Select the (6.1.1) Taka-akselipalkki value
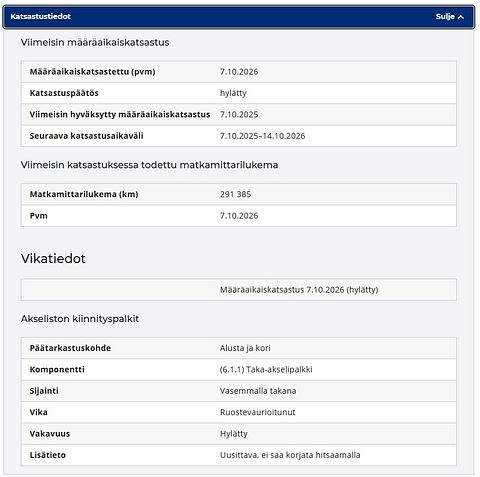This screenshot has width=480, height=477. point(266,369)
